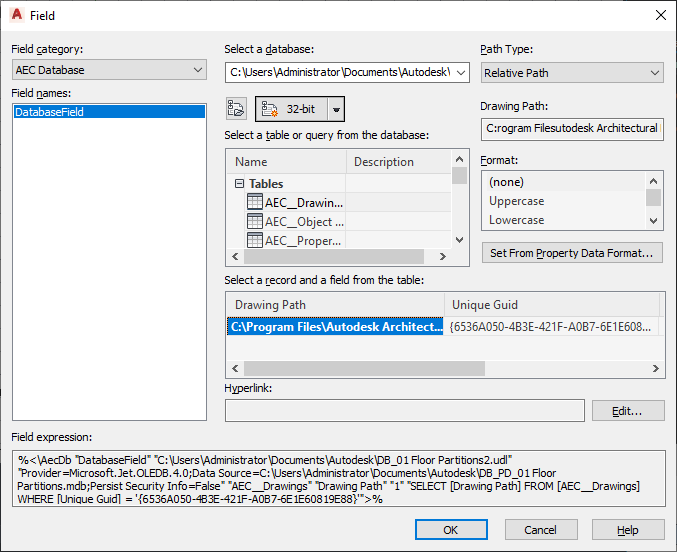
Task: Click the Edit... hyperlink button
Action: (x=628, y=410)
